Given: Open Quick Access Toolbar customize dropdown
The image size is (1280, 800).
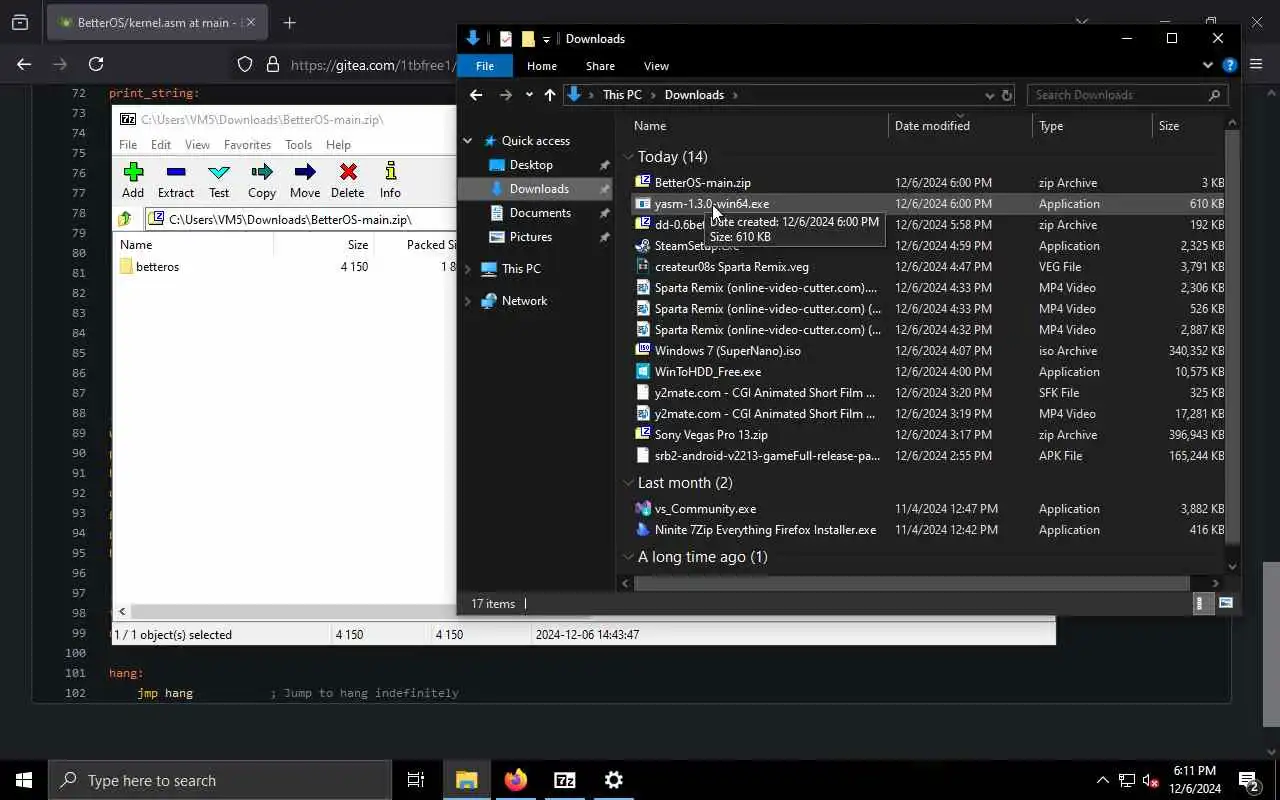Looking at the screenshot, I should click(x=547, y=39).
